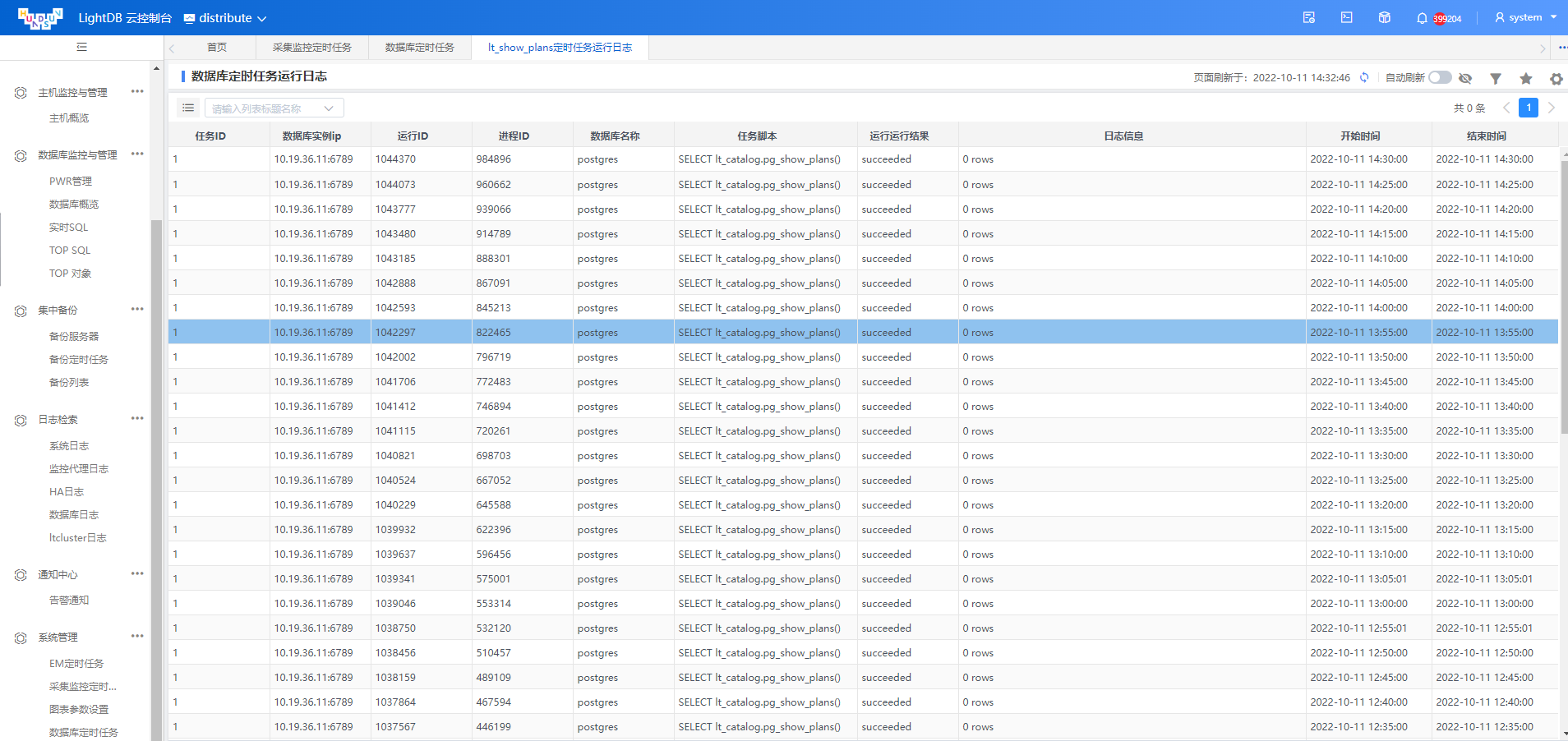Open the filter funnel icon

[1496, 78]
